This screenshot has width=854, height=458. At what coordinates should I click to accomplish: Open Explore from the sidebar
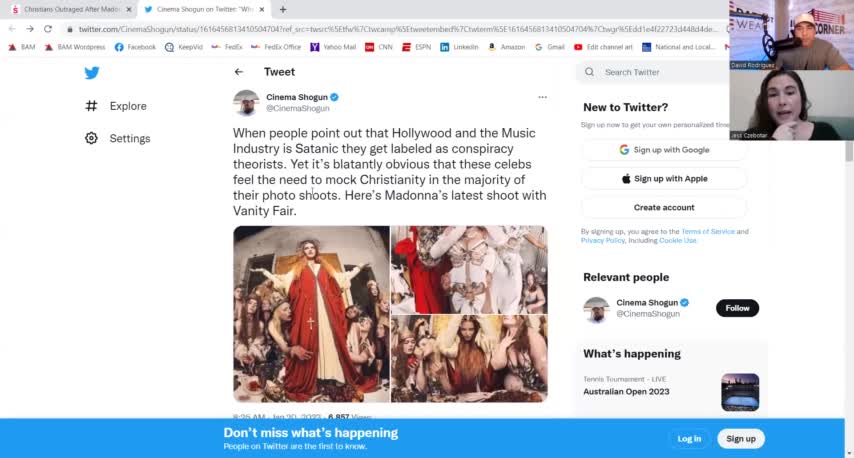tap(128, 106)
